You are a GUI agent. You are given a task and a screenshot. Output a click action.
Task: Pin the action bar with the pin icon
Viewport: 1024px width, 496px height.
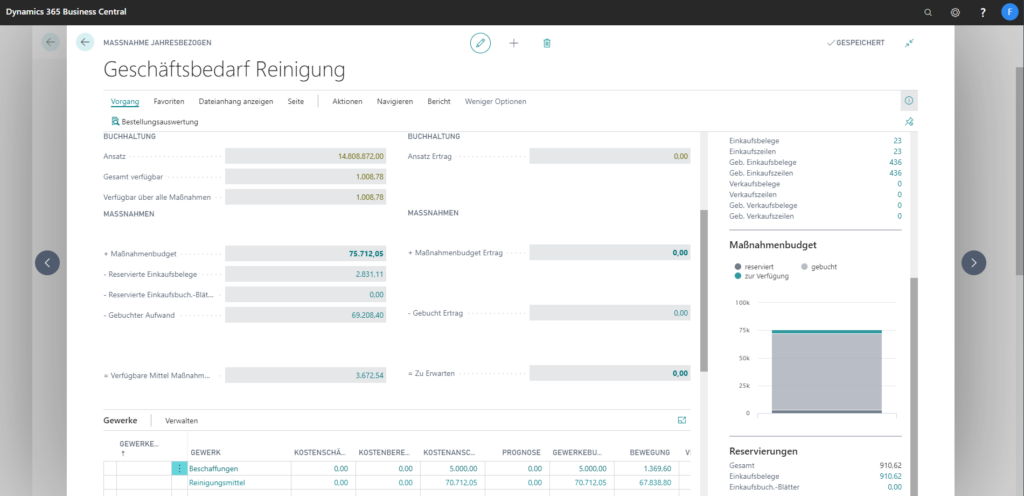[x=908, y=122]
